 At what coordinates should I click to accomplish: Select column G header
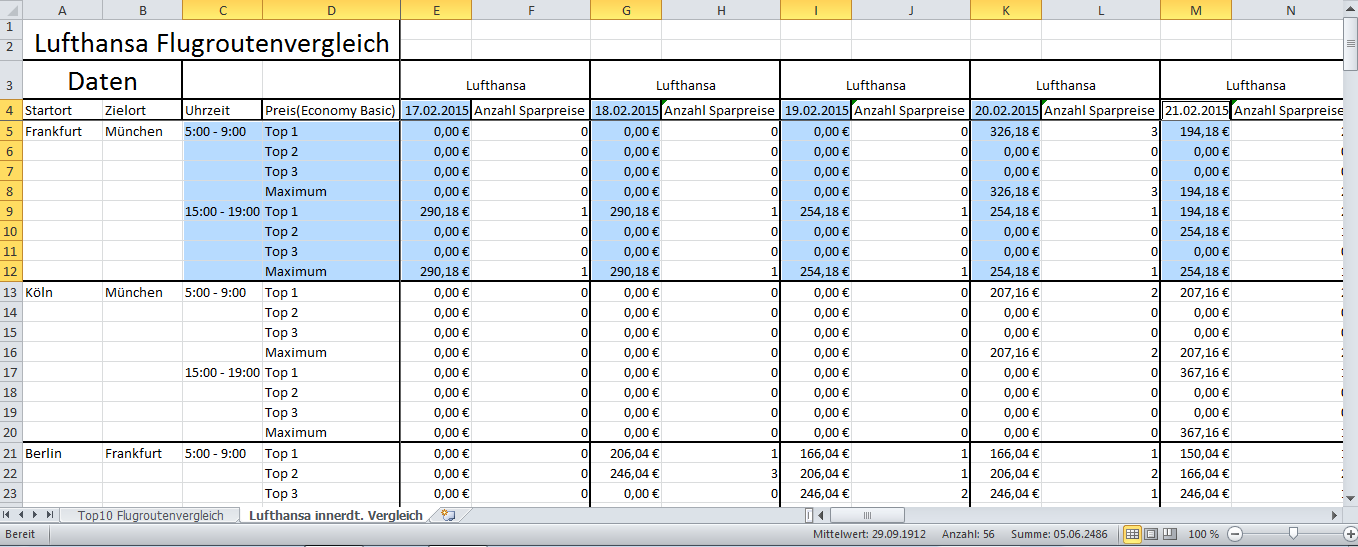tap(626, 10)
